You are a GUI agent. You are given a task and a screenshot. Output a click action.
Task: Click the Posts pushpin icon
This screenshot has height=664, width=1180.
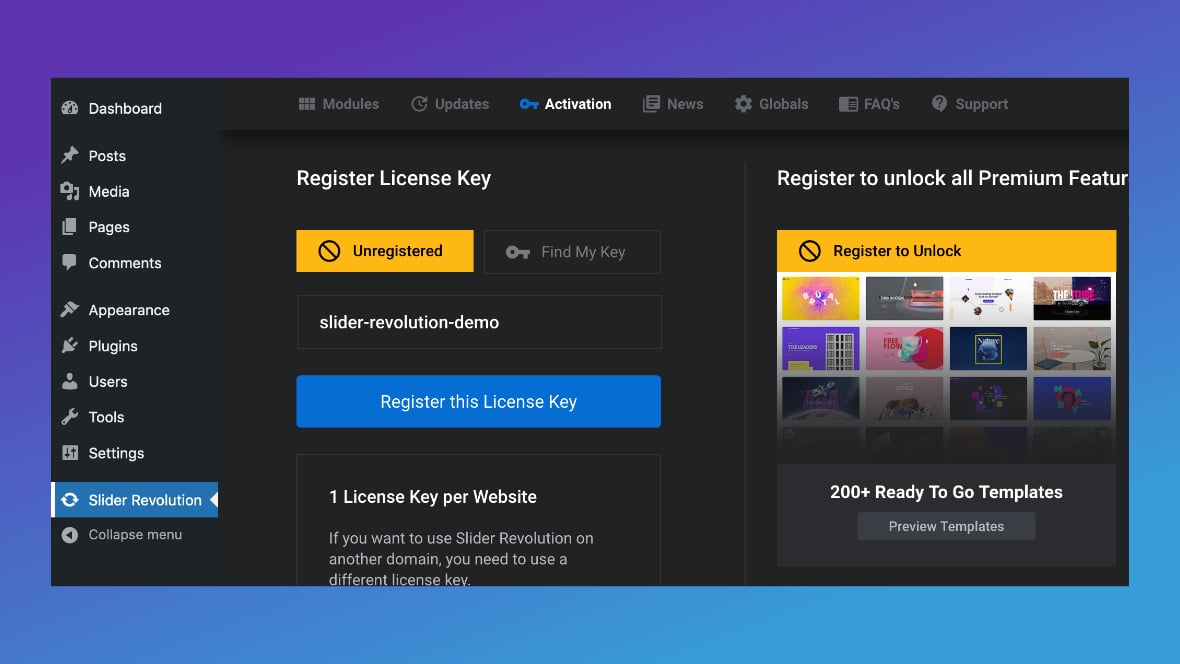point(70,155)
